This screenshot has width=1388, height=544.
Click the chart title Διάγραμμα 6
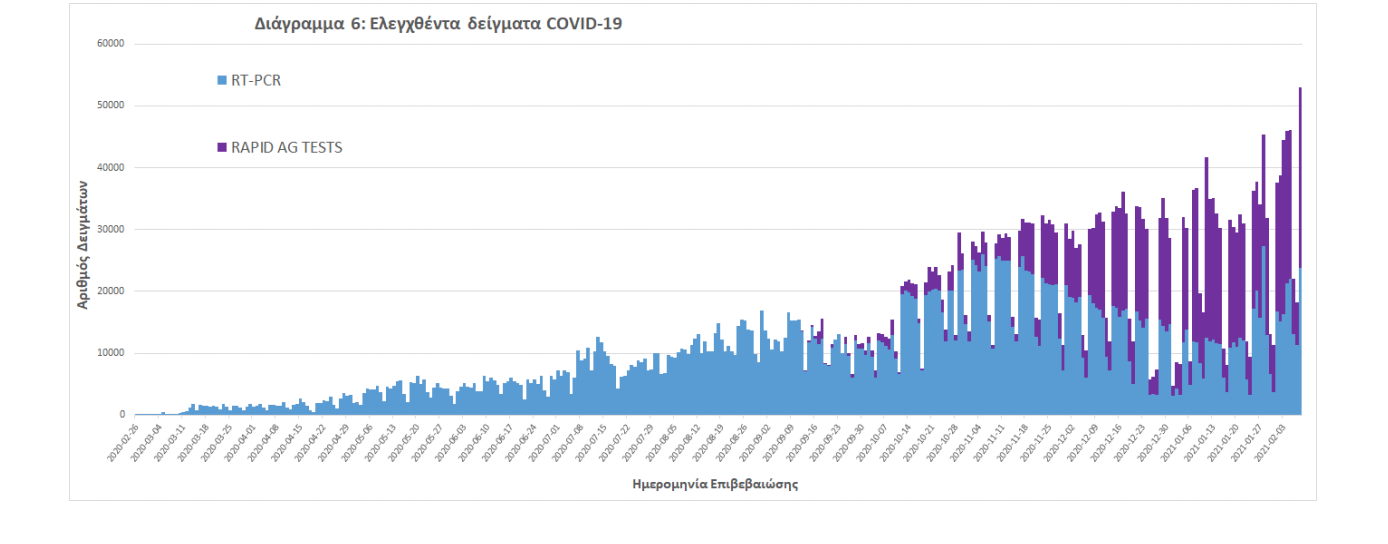click(x=438, y=24)
